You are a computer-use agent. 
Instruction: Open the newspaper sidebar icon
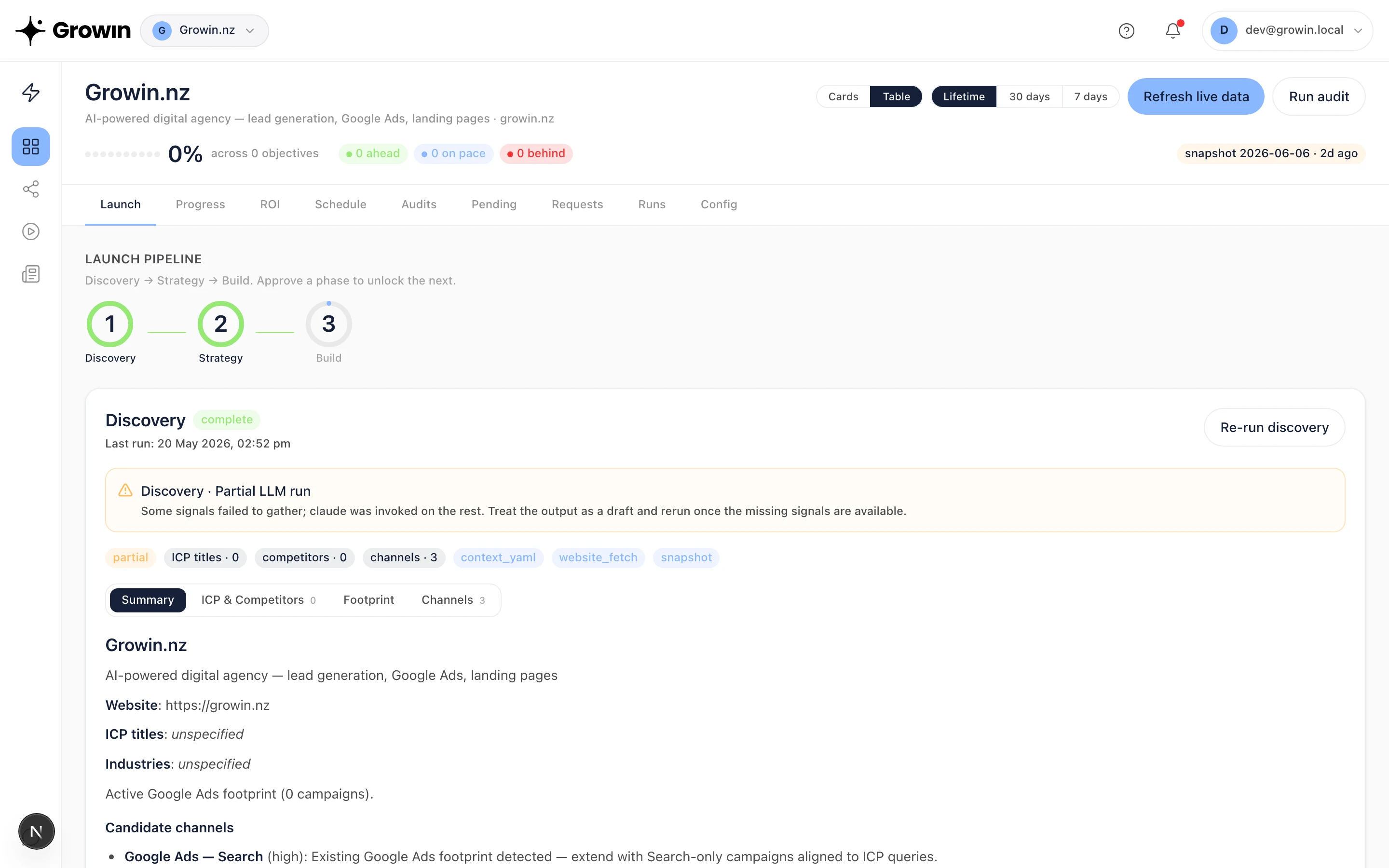(30, 274)
